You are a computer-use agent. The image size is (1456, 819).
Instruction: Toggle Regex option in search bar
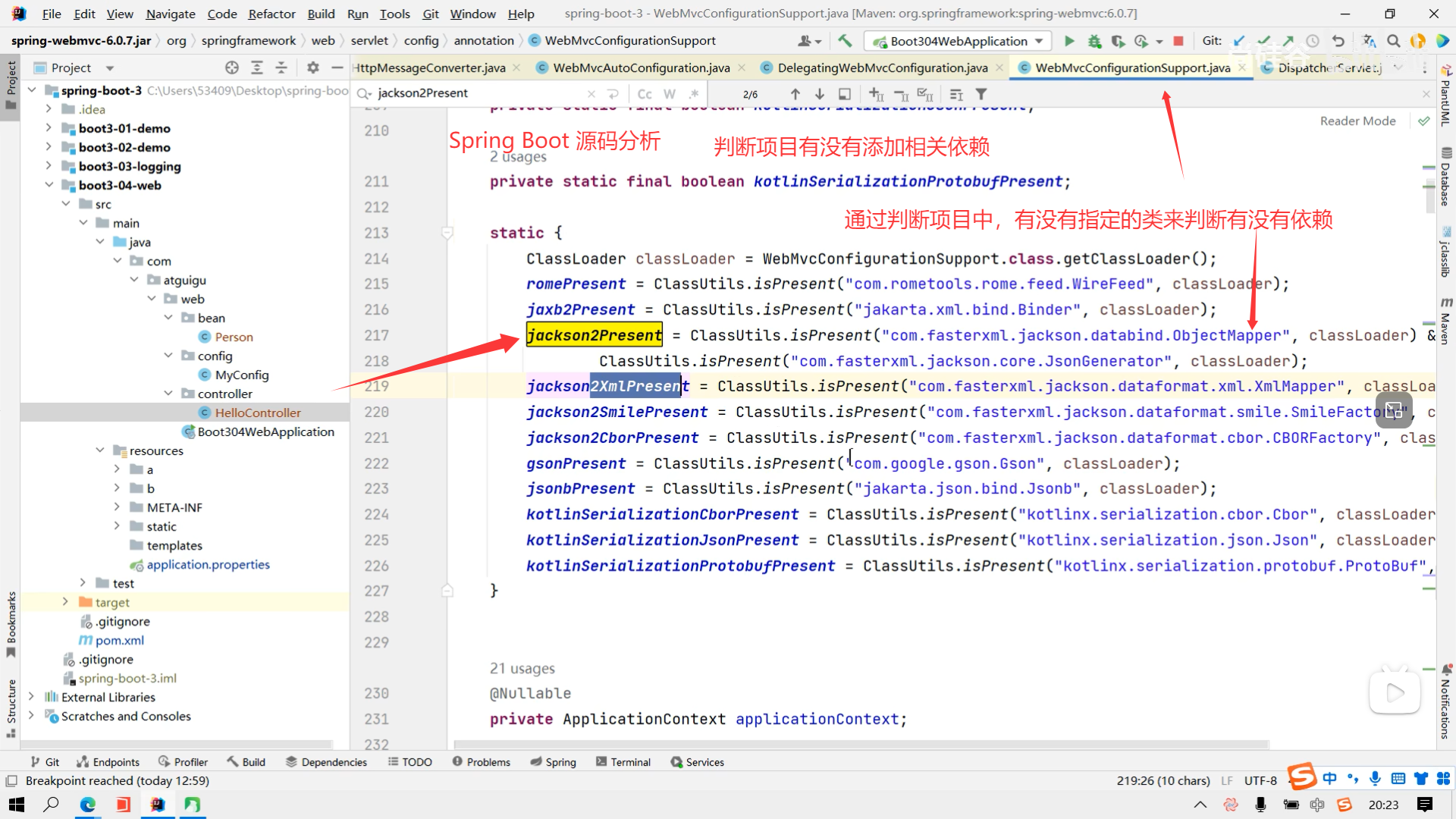(x=693, y=94)
